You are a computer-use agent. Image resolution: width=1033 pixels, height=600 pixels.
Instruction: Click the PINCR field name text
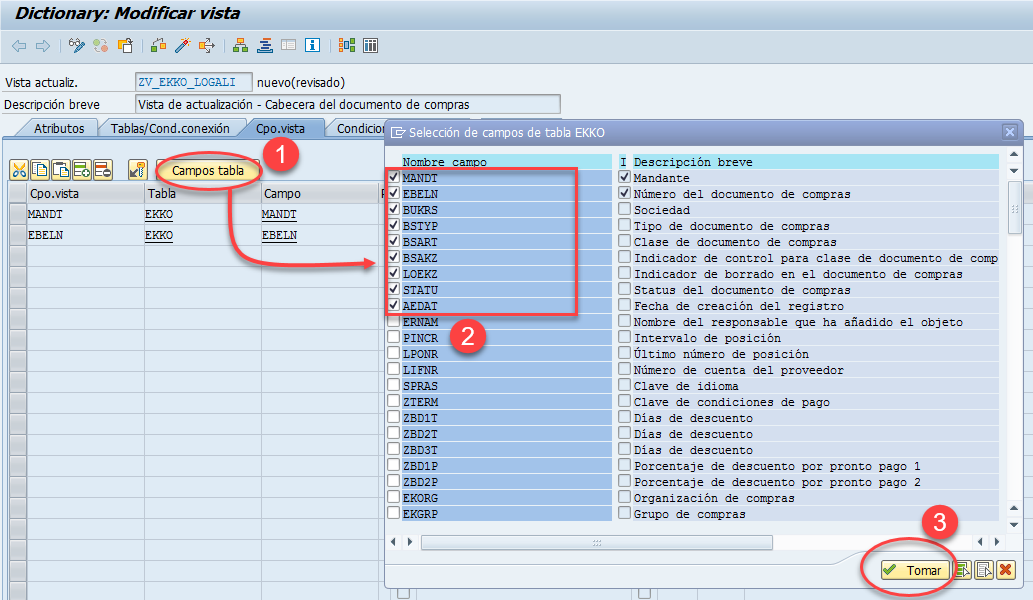pyautogui.click(x=420, y=338)
